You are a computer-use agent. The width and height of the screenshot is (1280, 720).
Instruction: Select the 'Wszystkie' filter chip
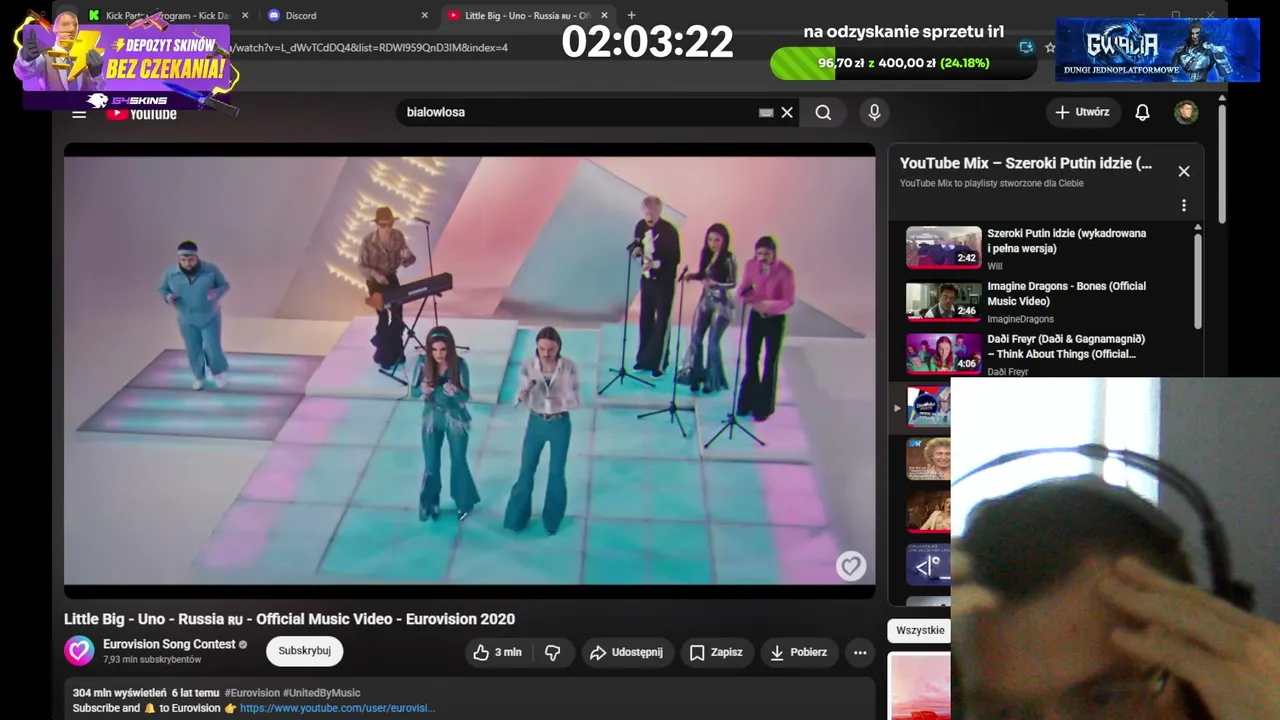919,630
